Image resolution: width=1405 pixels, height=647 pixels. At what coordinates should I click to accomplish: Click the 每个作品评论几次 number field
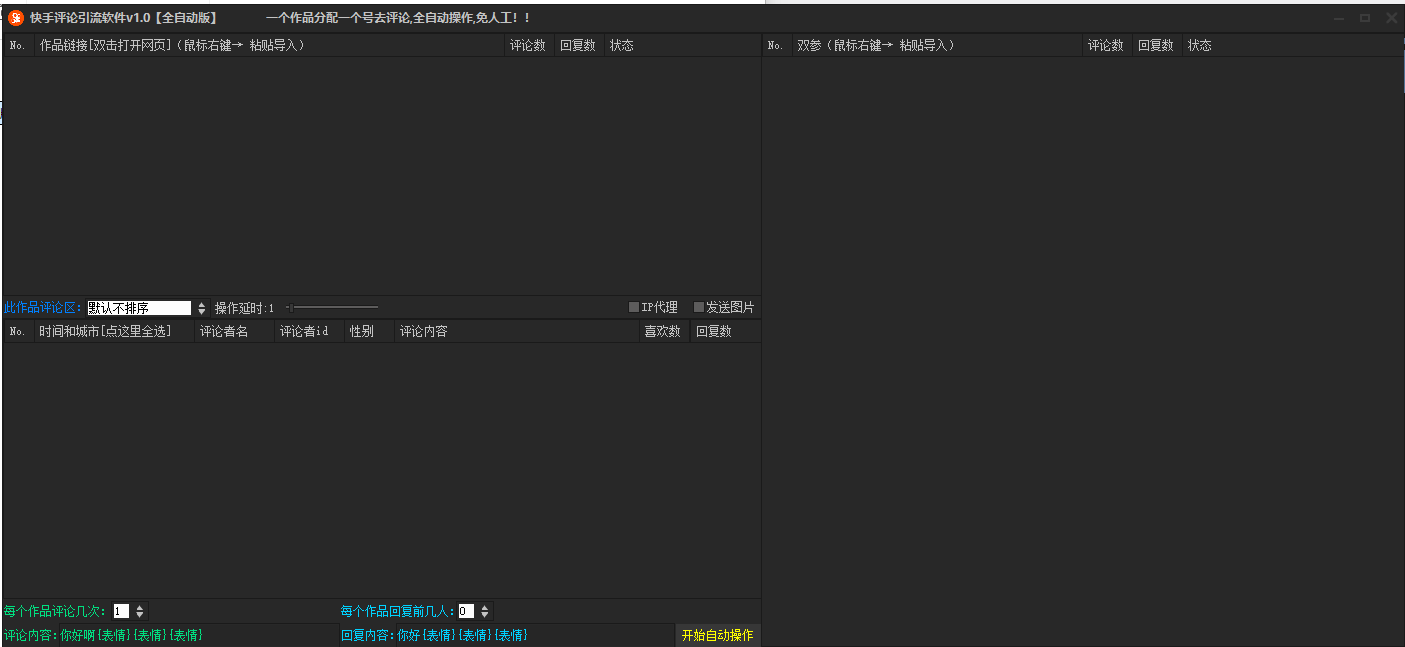(x=121, y=611)
